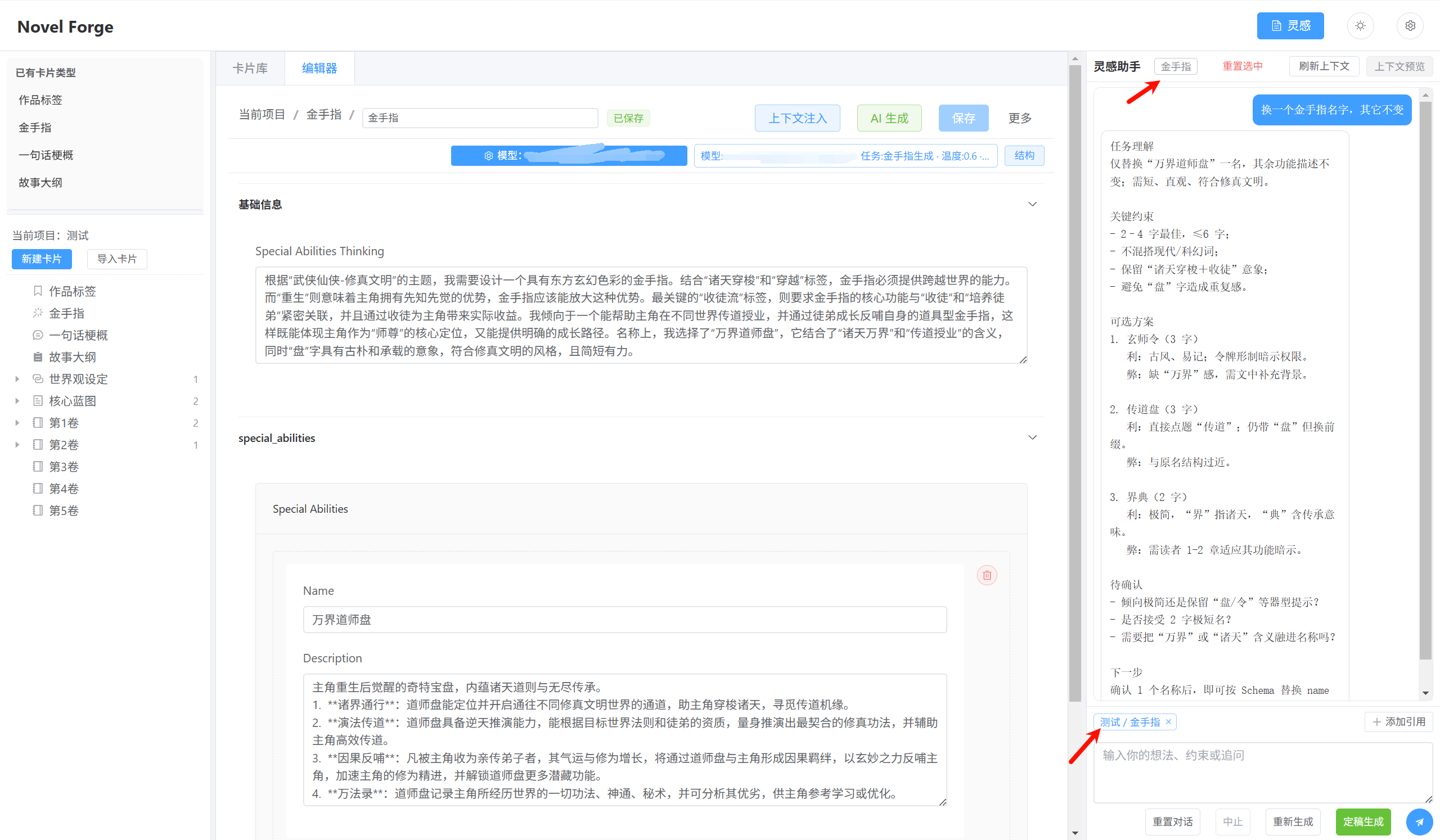Click the 上下文注入 button
1440x840 pixels.
(x=797, y=118)
